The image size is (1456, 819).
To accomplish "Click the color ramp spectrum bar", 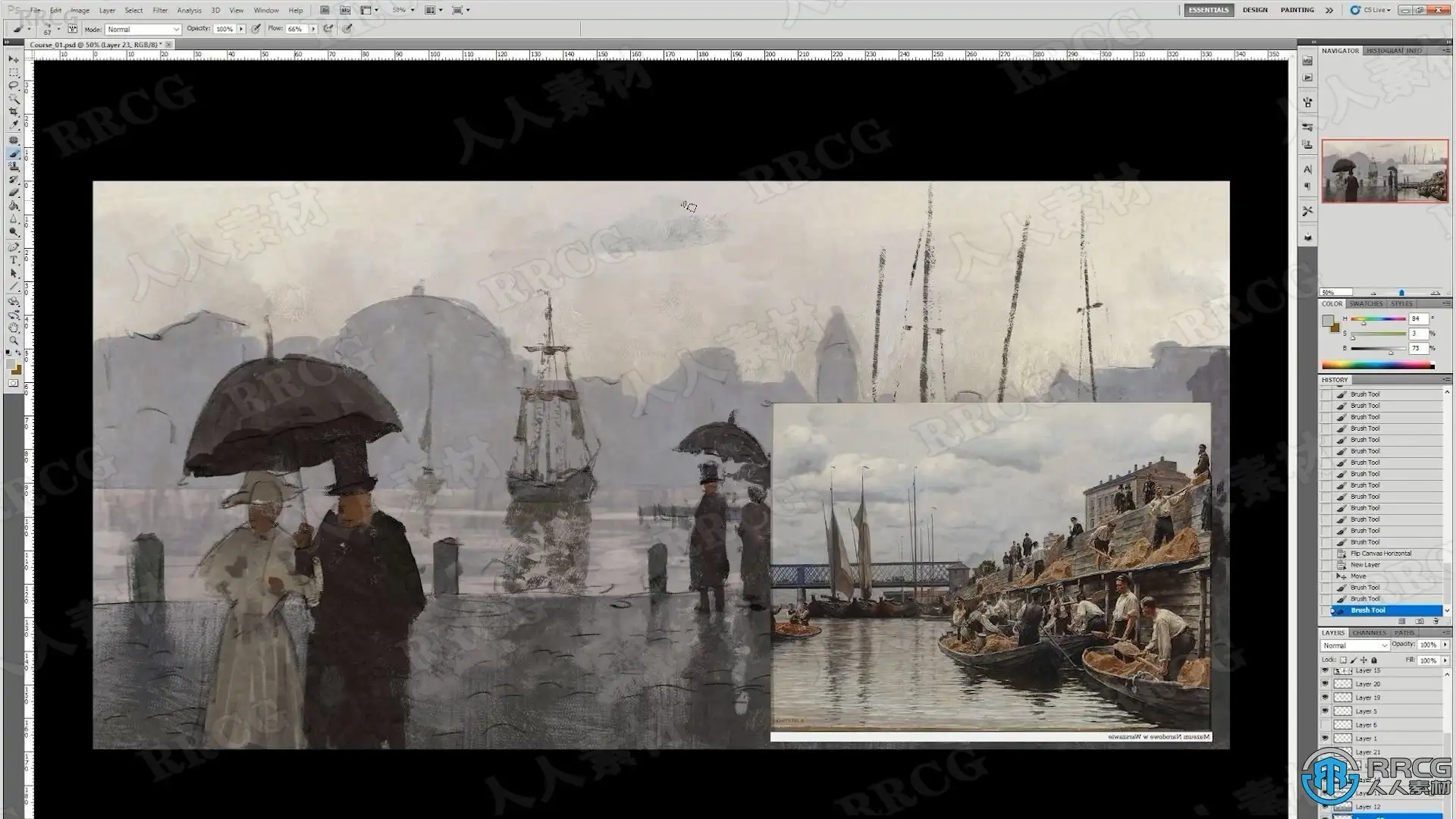I will [1377, 366].
